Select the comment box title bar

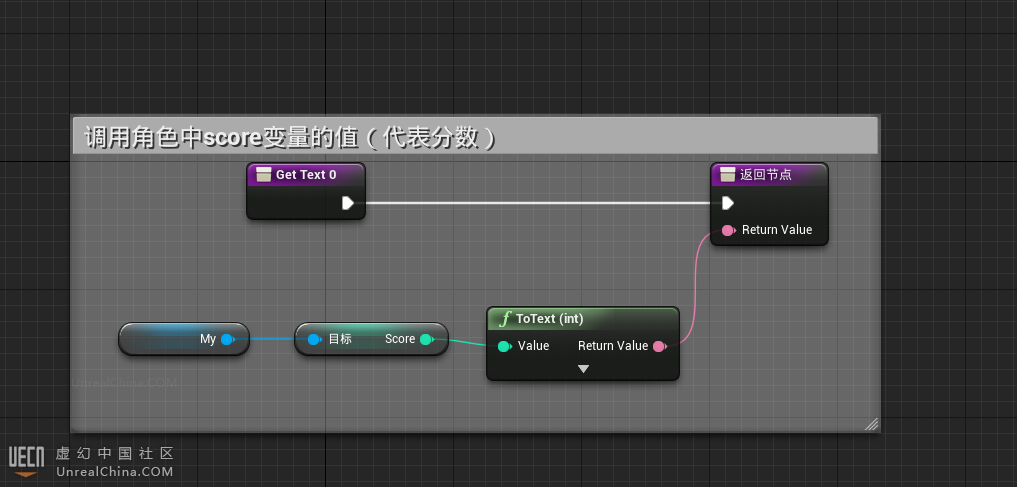(x=475, y=137)
